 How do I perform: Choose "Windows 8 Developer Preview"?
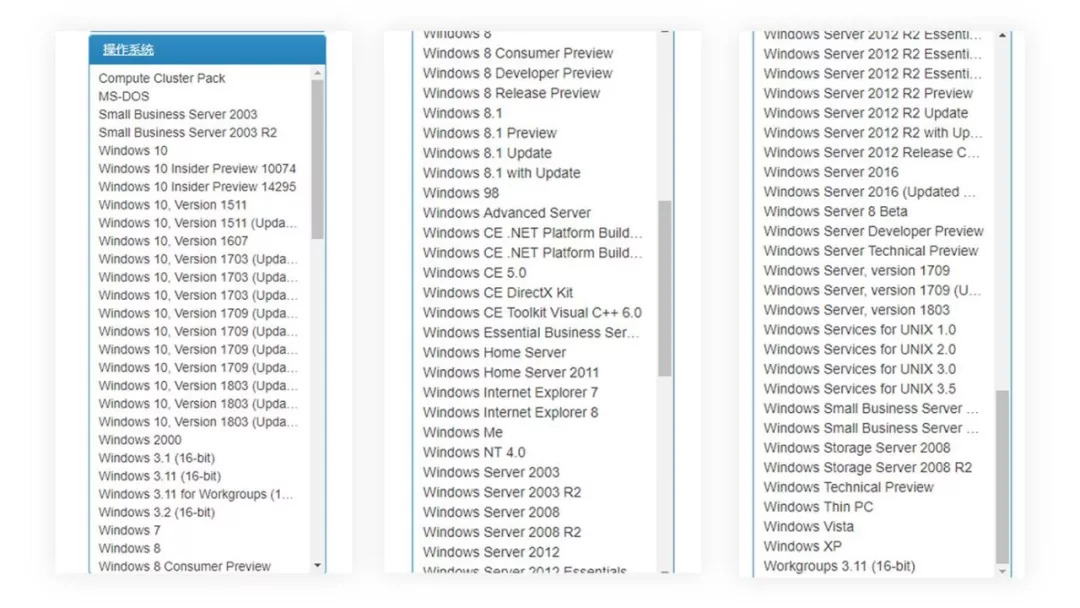pos(517,73)
